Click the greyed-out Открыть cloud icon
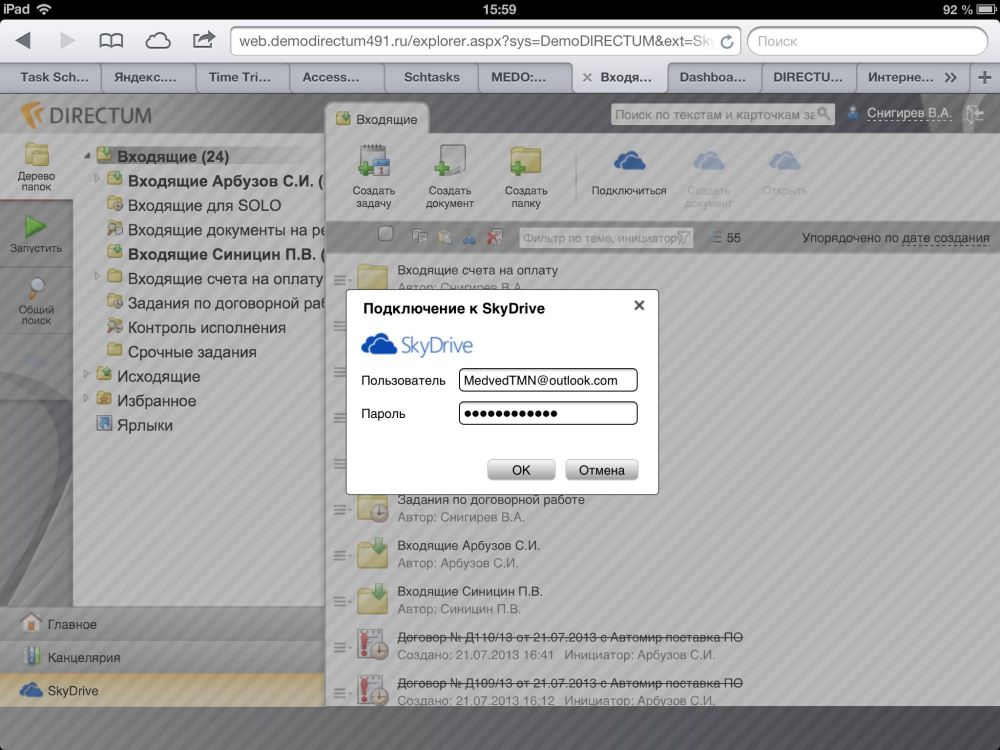This screenshot has width=1000, height=750. [784, 161]
